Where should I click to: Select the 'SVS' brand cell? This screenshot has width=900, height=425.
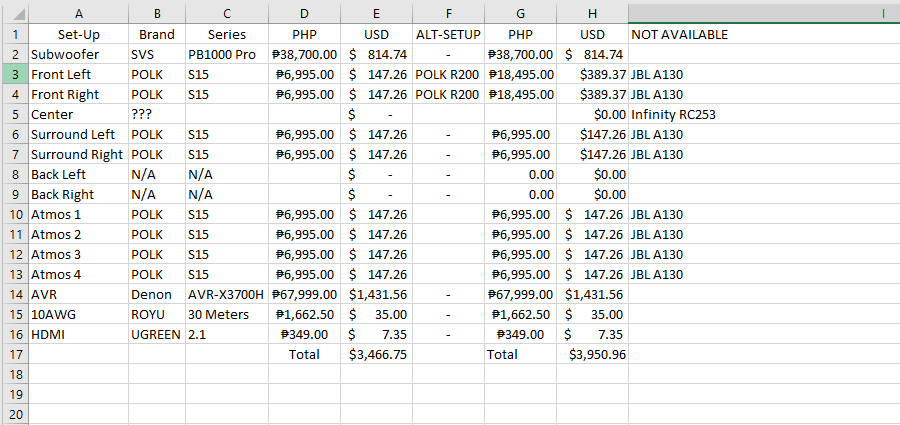click(x=157, y=55)
